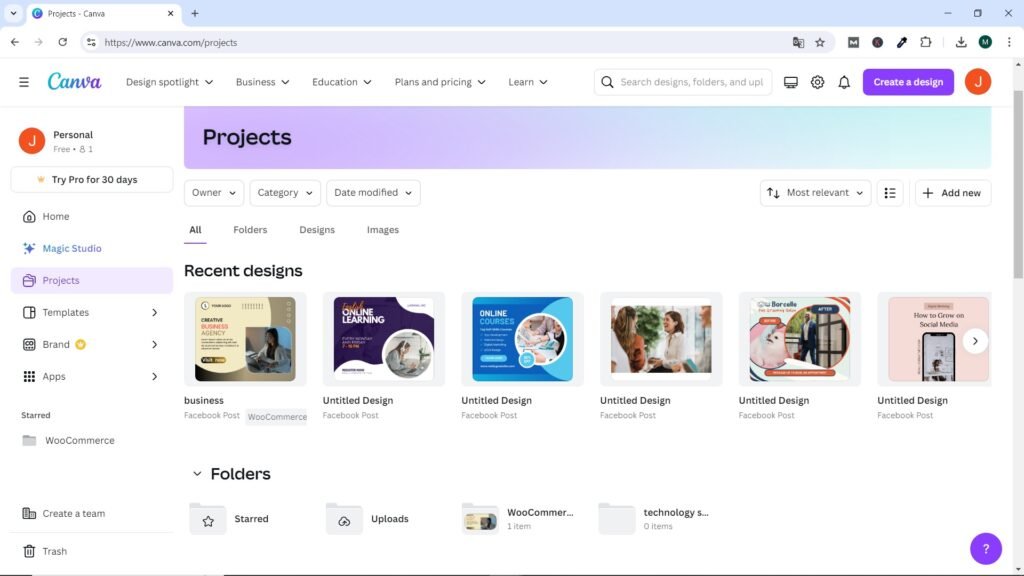Open the Trash in the sidebar

pos(54,551)
